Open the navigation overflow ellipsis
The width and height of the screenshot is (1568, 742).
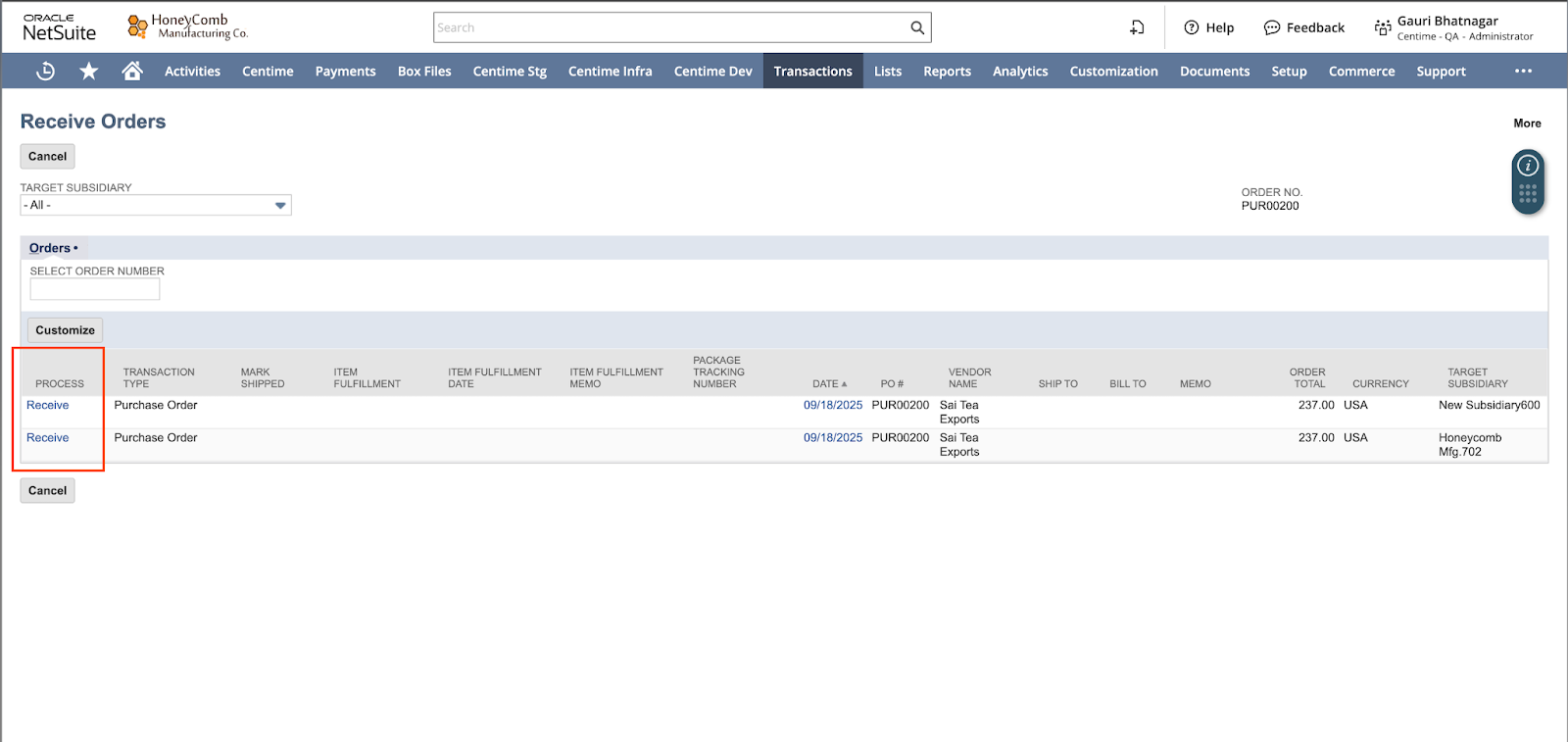pos(1523,71)
